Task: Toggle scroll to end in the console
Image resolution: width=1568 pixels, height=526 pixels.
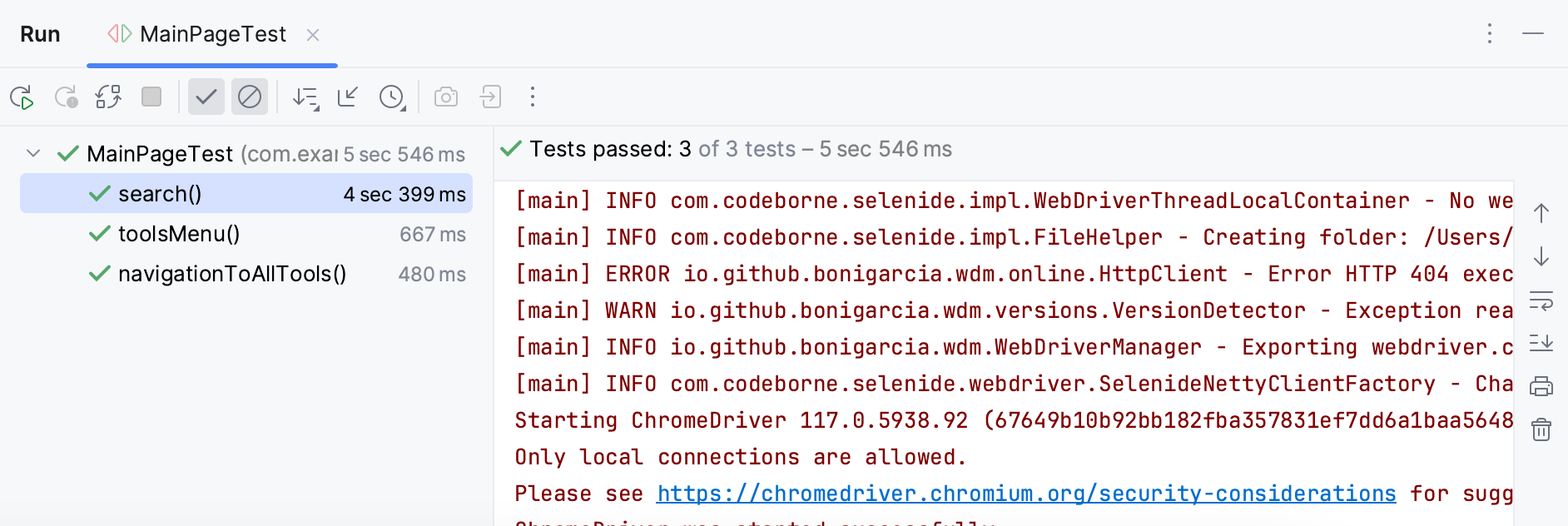Action: [x=1541, y=343]
